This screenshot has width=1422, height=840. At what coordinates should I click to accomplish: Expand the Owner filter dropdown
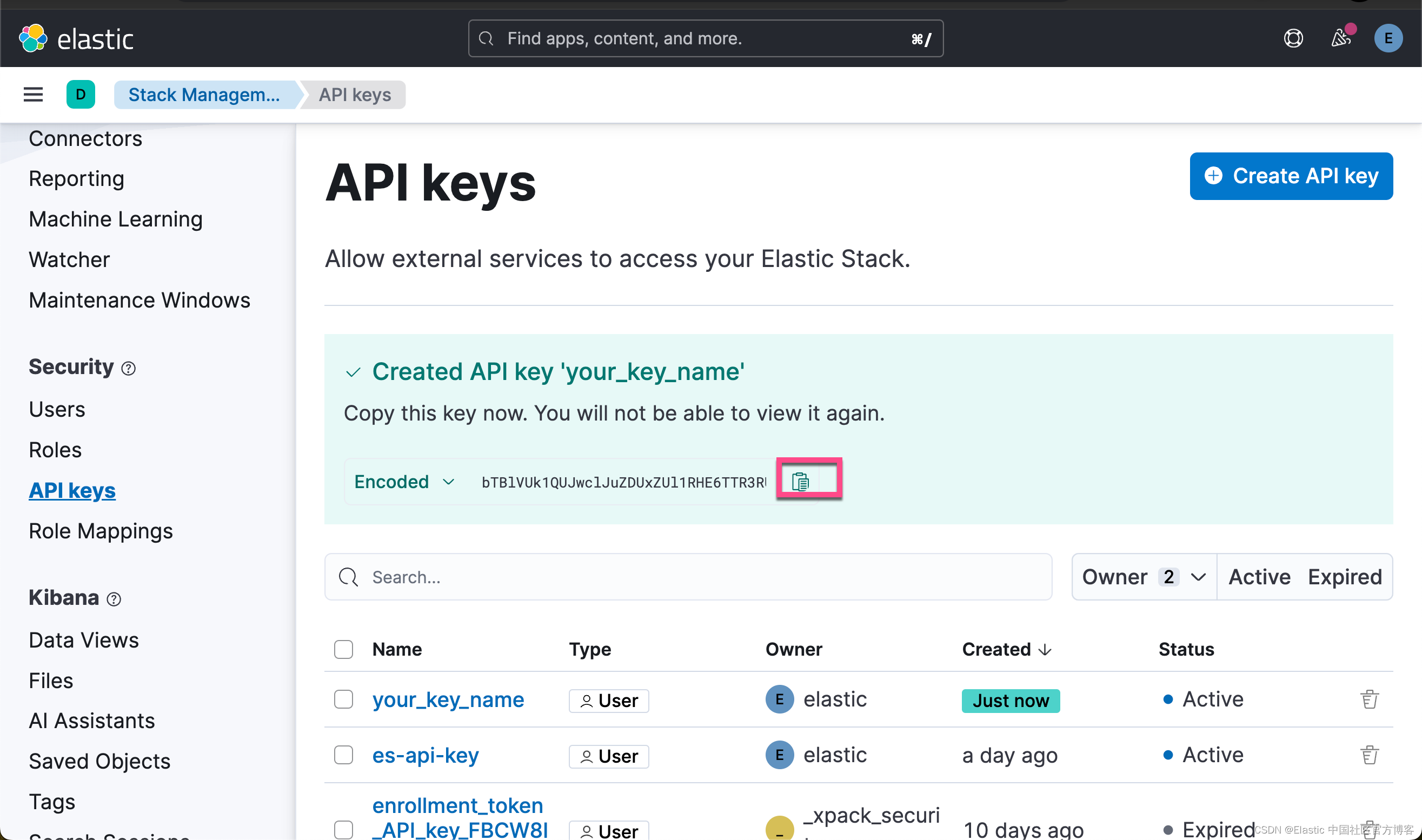tap(1143, 576)
